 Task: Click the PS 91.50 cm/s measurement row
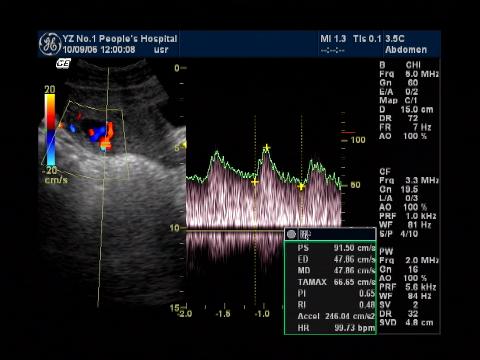tap(336, 248)
